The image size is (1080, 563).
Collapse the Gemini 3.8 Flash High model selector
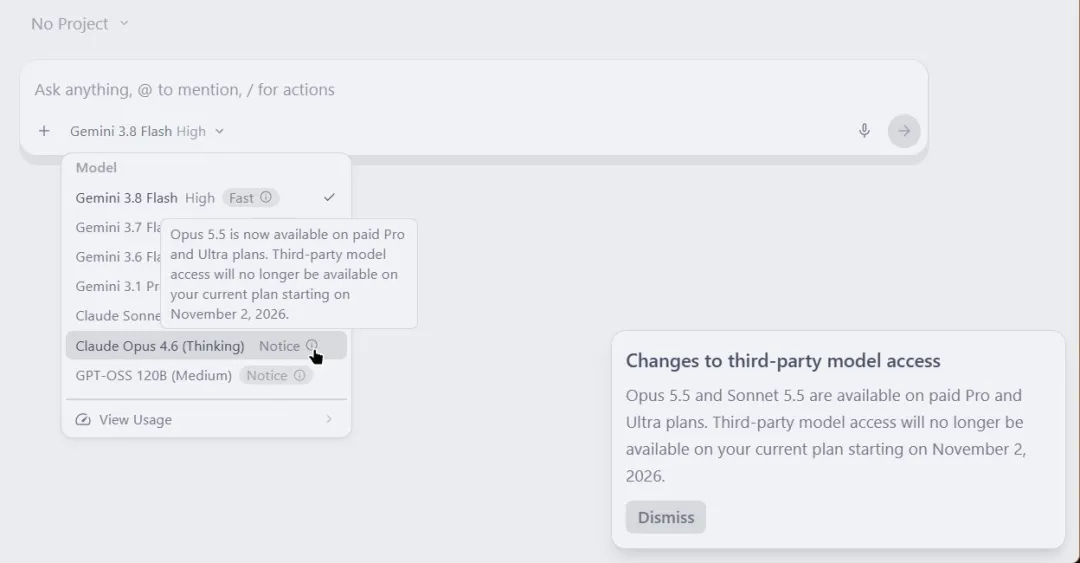coord(147,131)
